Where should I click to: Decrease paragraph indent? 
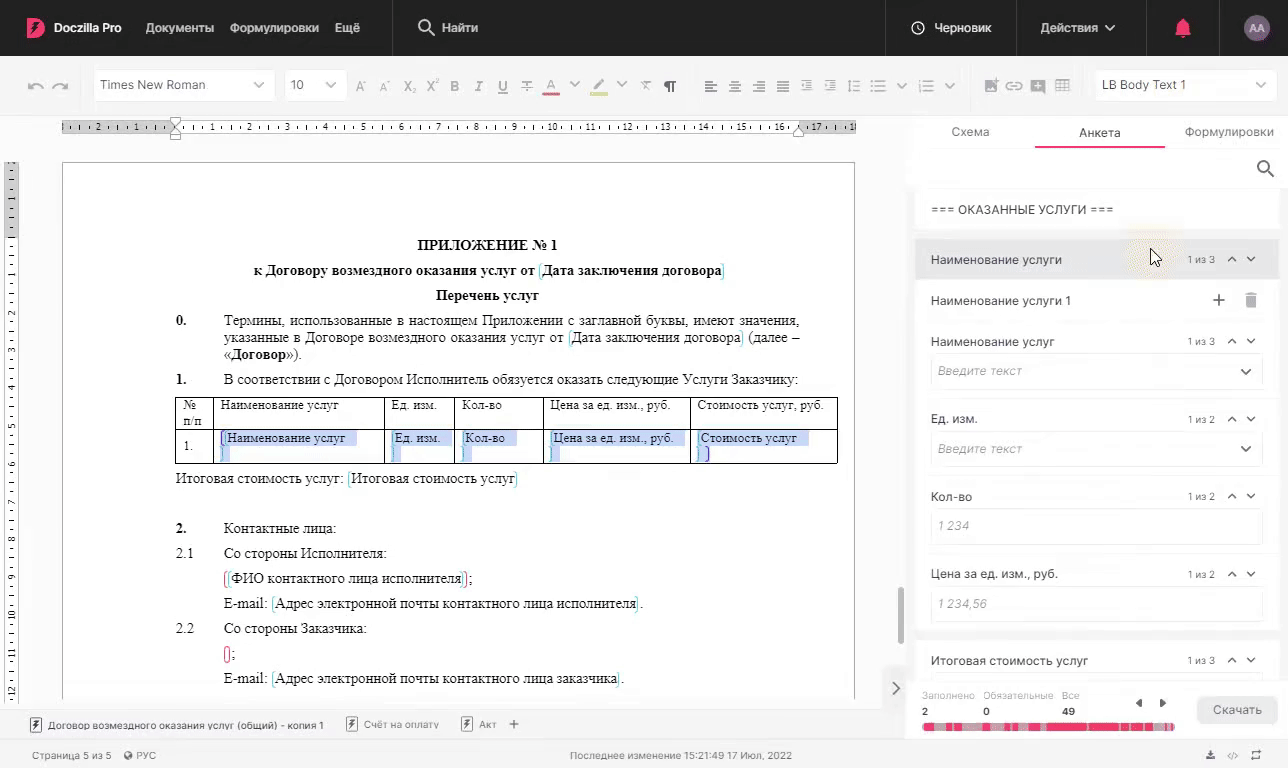click(x=806, y=86)
